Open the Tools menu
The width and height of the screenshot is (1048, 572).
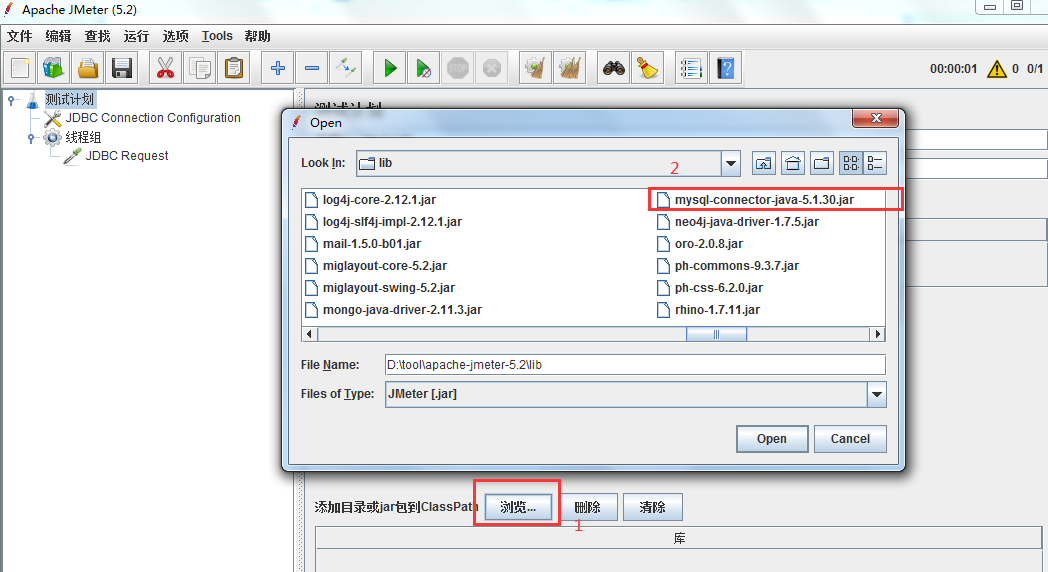click(x=217, y=36)
